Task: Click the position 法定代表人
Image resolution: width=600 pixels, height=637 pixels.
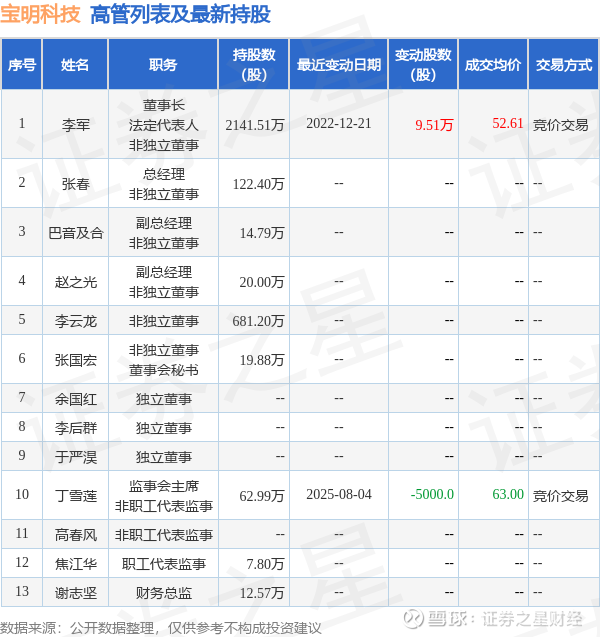Action: pyautogui.click(x=164, y=125)
